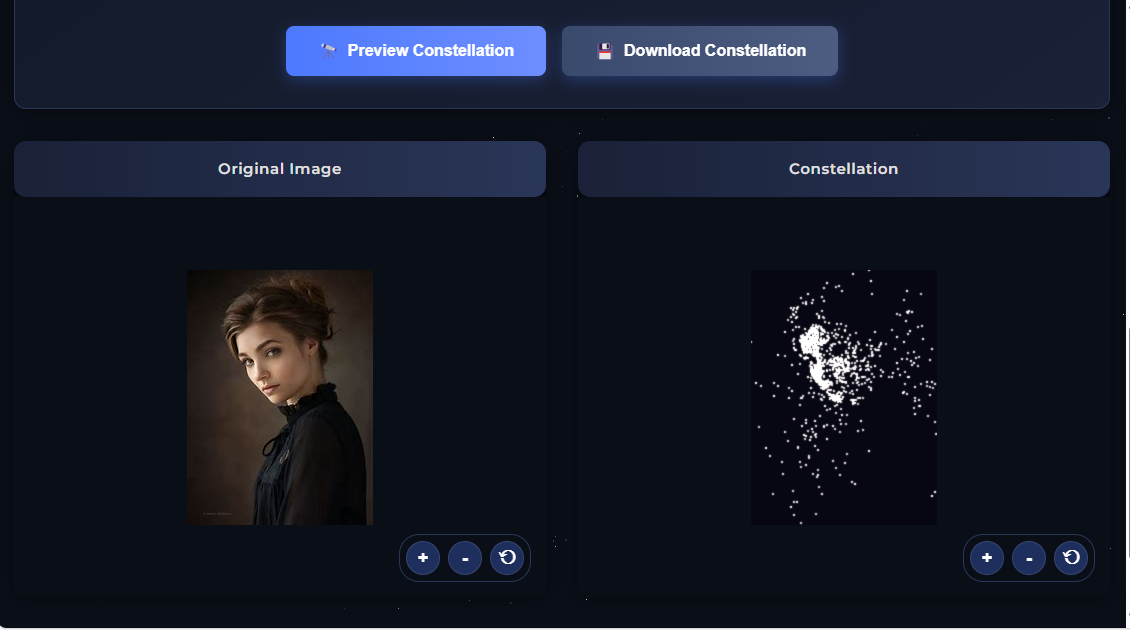
Task: Click the Preview Constellation button
Action: click(x=416, y=51)
